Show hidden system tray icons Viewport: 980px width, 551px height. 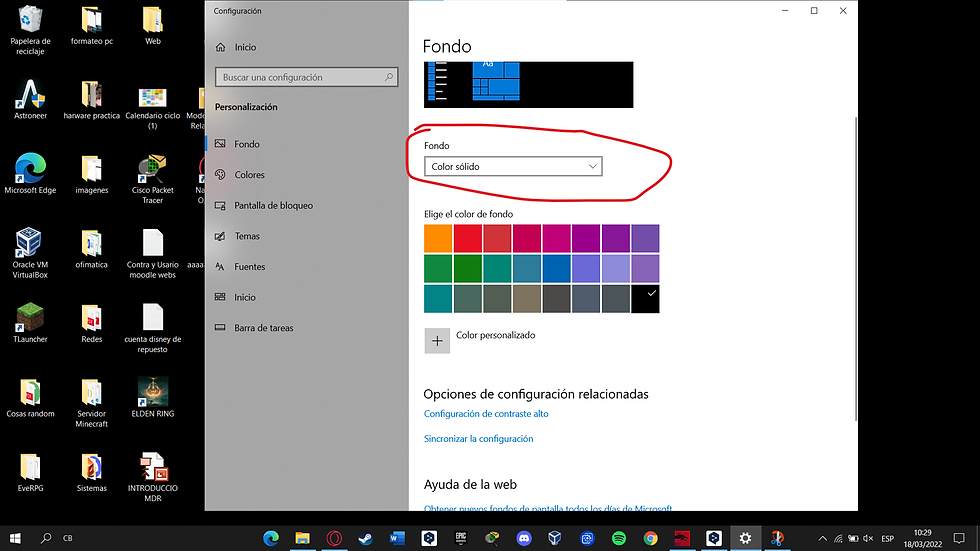pos(822,539)
